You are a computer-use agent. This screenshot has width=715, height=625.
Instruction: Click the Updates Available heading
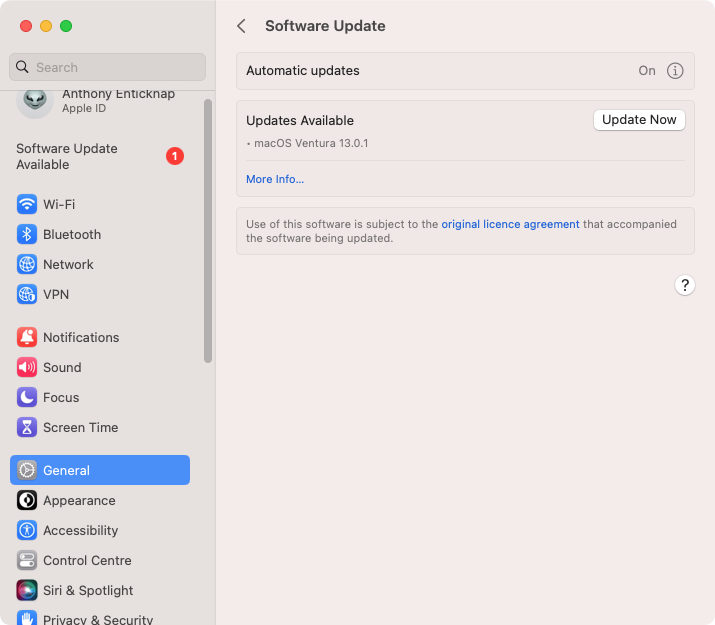[300, 120]
